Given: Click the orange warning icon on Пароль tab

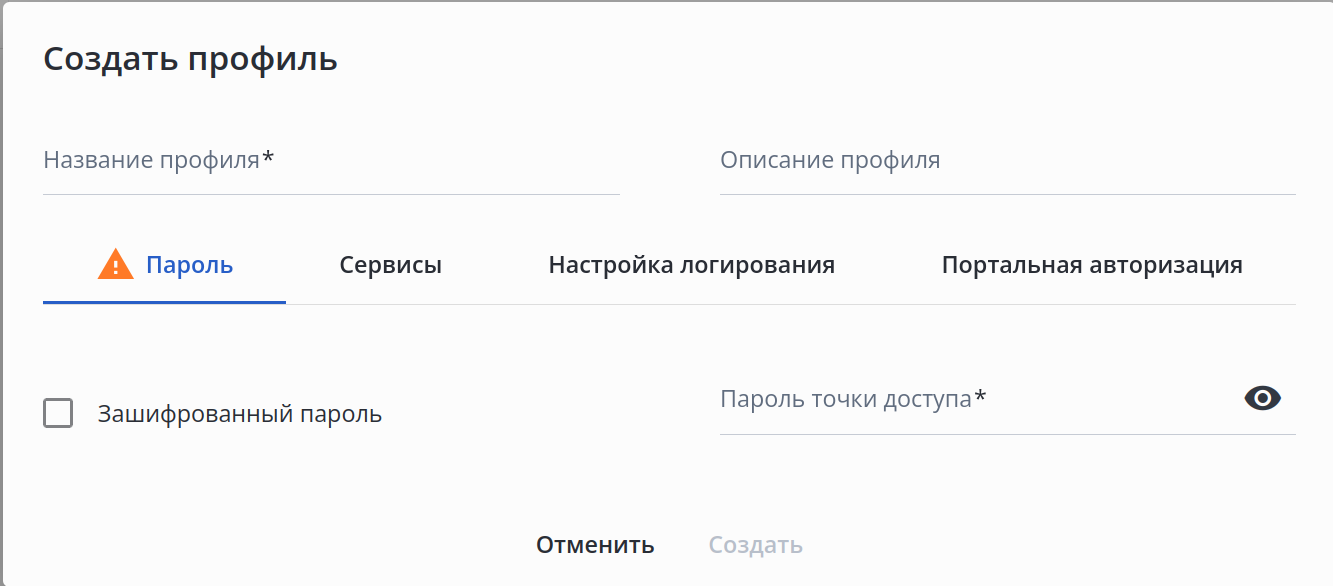Looking at the screenshot, I should point(115,265).
